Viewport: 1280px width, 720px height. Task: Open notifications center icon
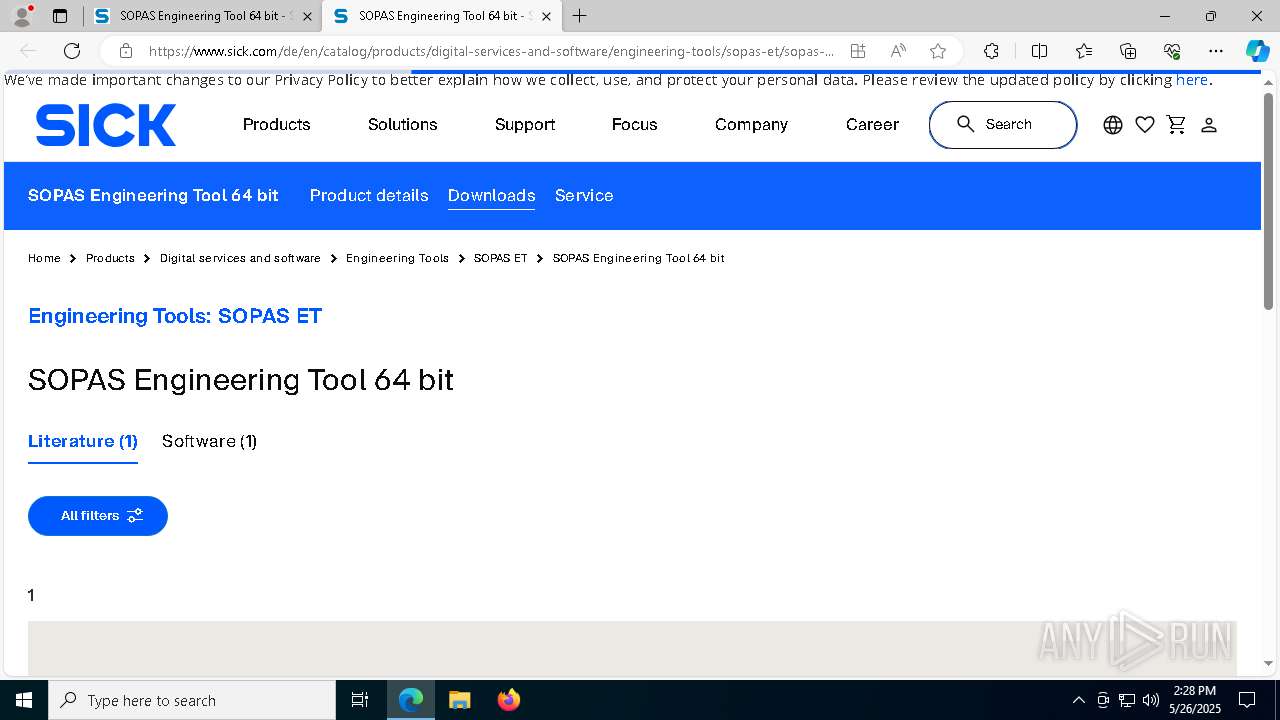coord(1247,700)
